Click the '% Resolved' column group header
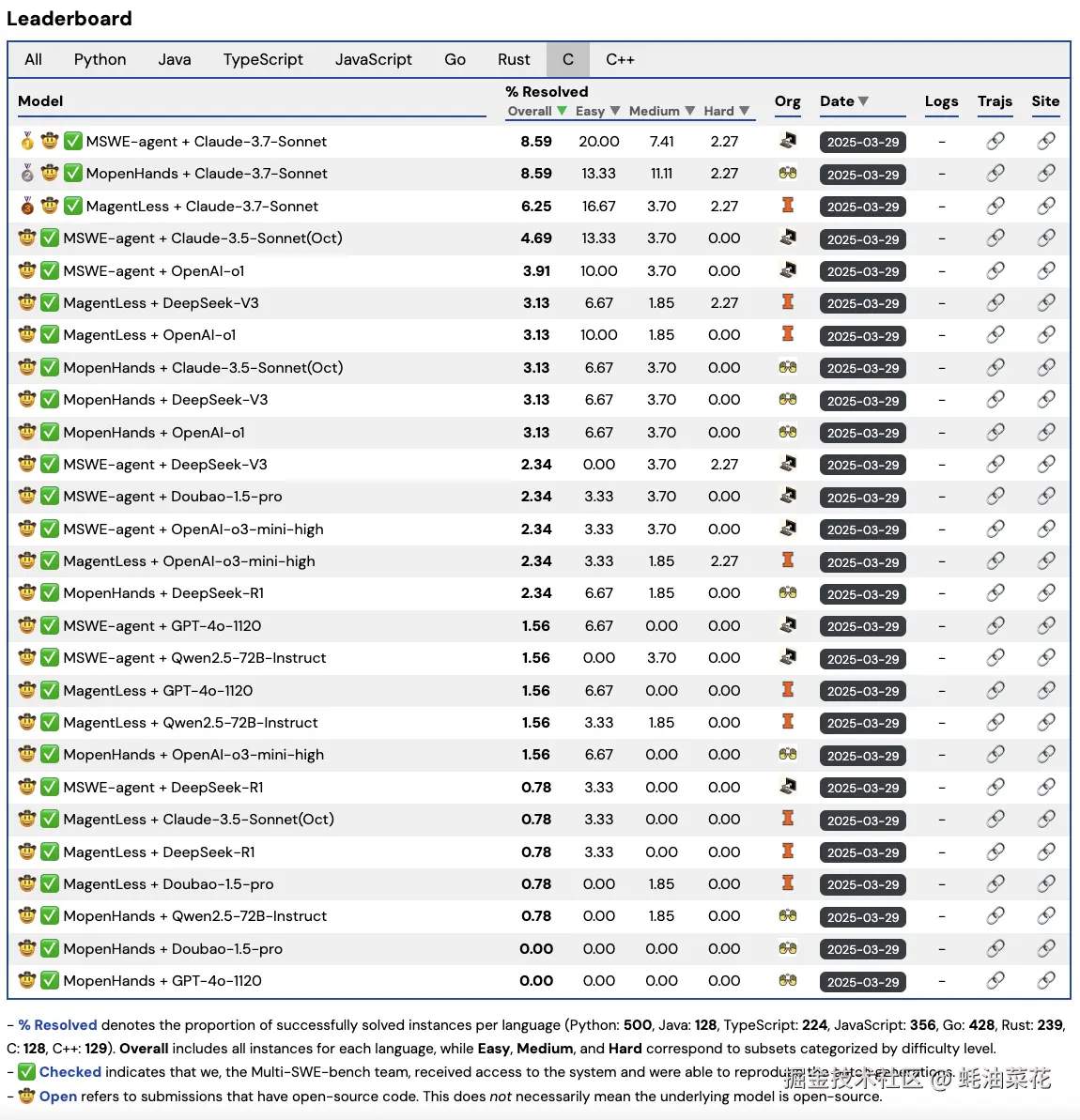The height and width of the screenshot is (1120, 1080). click(547, 91)
